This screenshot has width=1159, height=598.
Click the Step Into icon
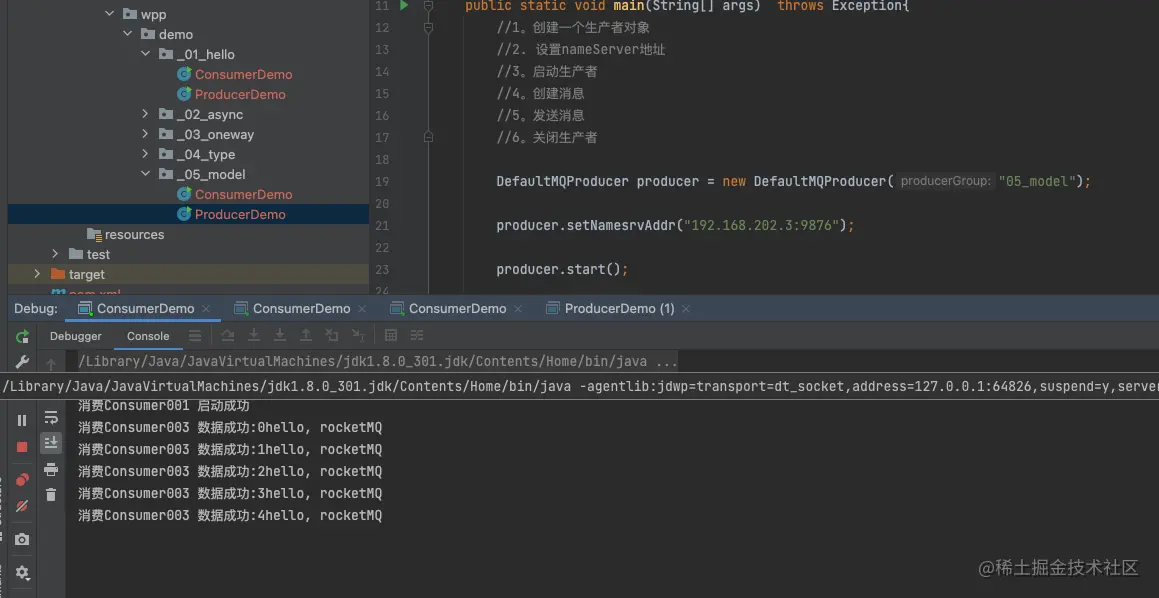point(254,336)
